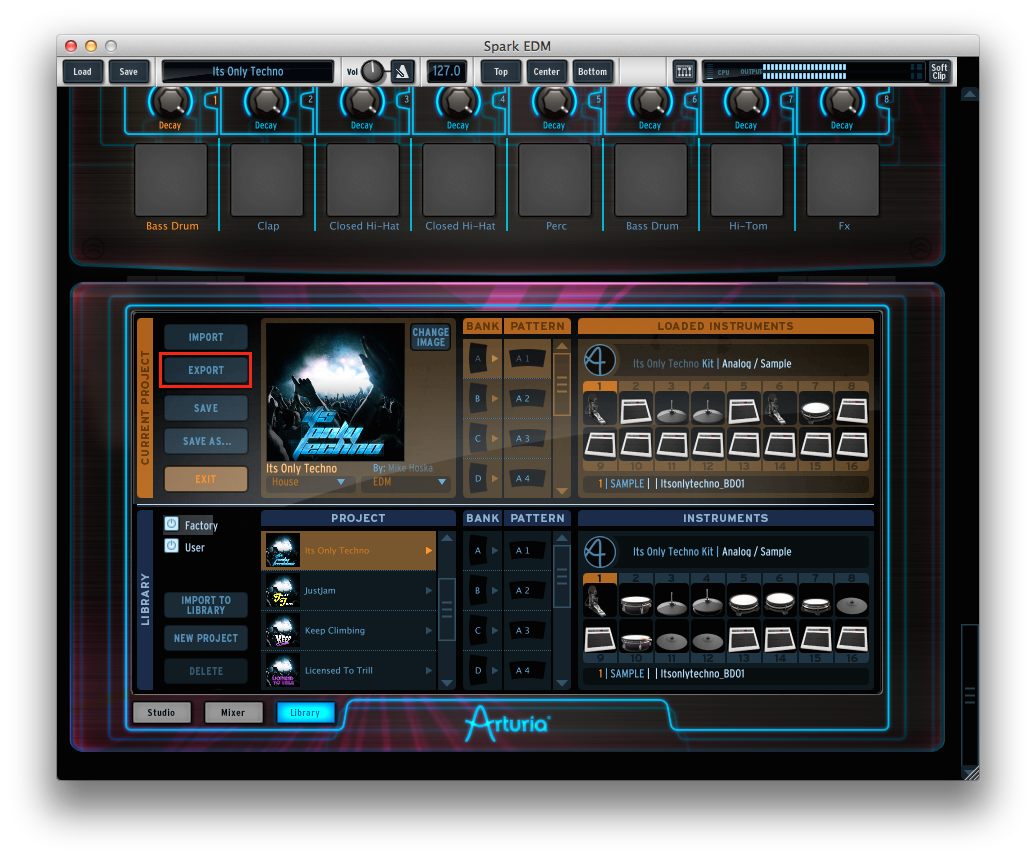Tap the Fx drum pad
This screenshot has height=859, width=1036.
[x=843, y=180]
